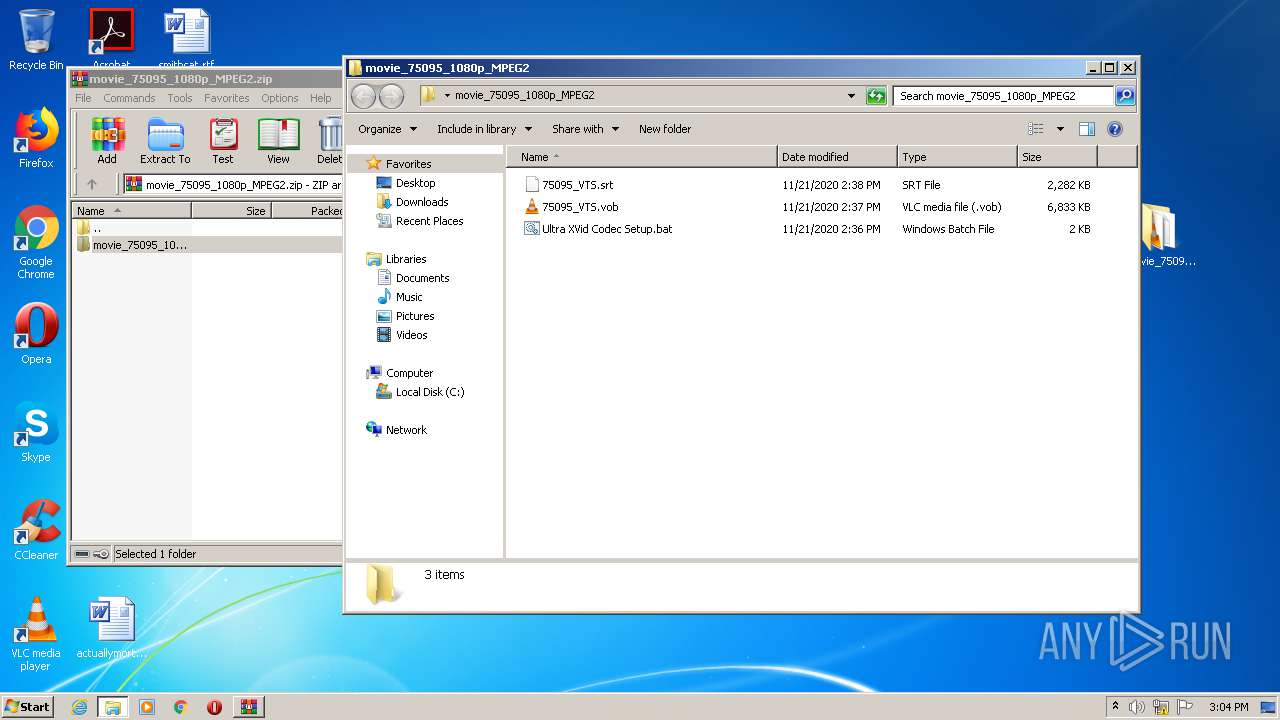Open Local Disk (C:) in sidebar
The image size is (1280, 720).
click(x=430, y=392)
